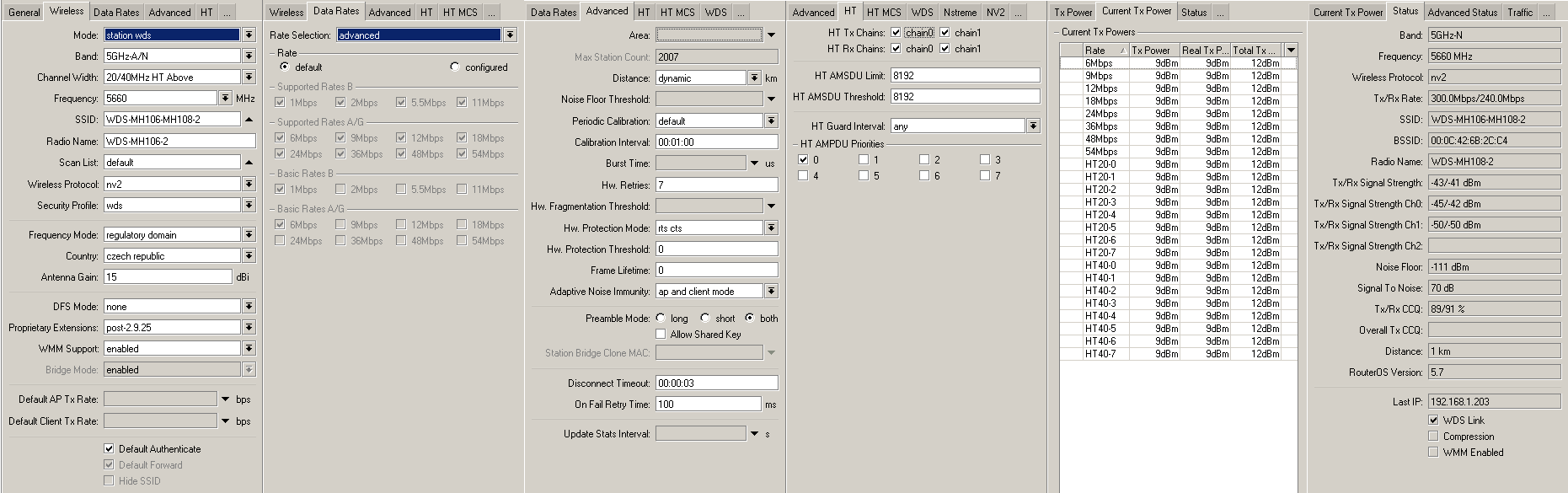
Task: Click the Radio Name field WDS-MH106-2
Action: pos(179,141)
